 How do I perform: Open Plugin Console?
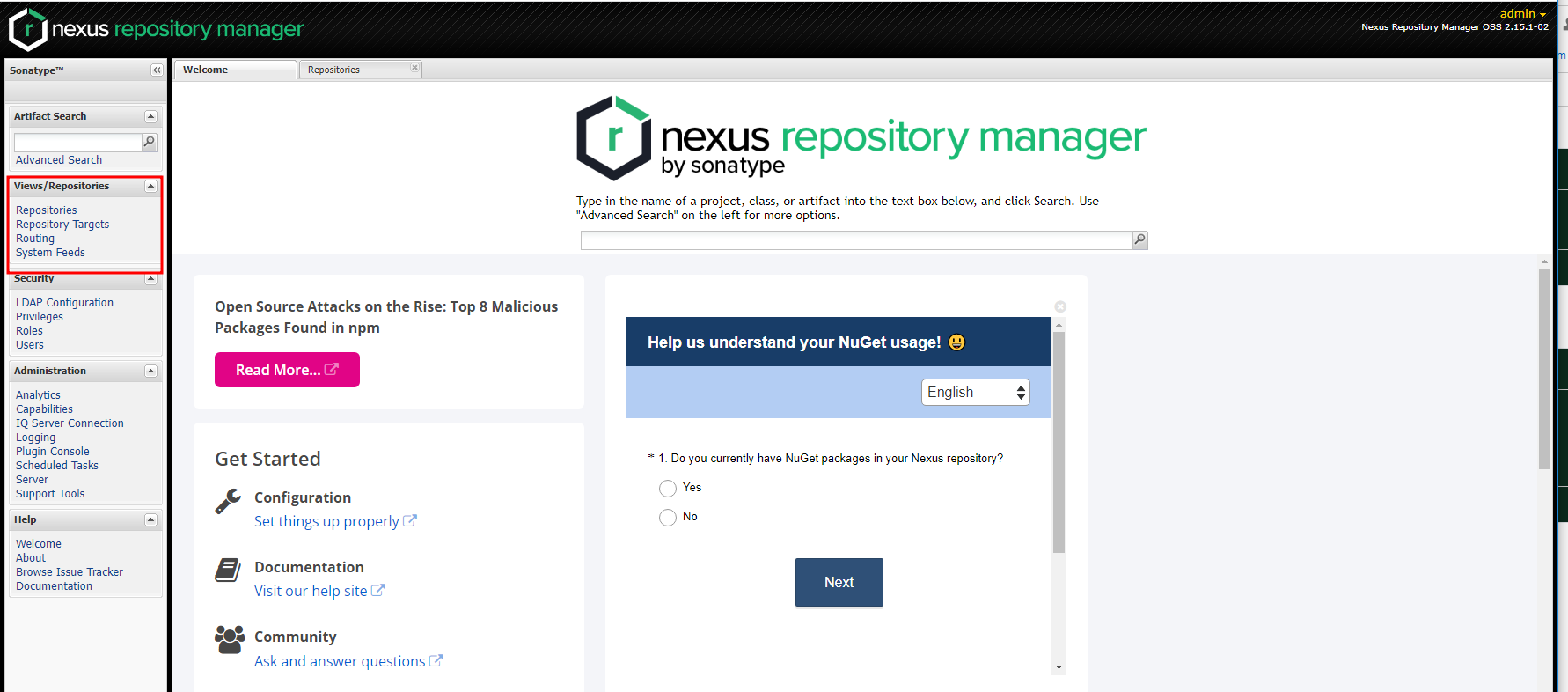[53, 452]
